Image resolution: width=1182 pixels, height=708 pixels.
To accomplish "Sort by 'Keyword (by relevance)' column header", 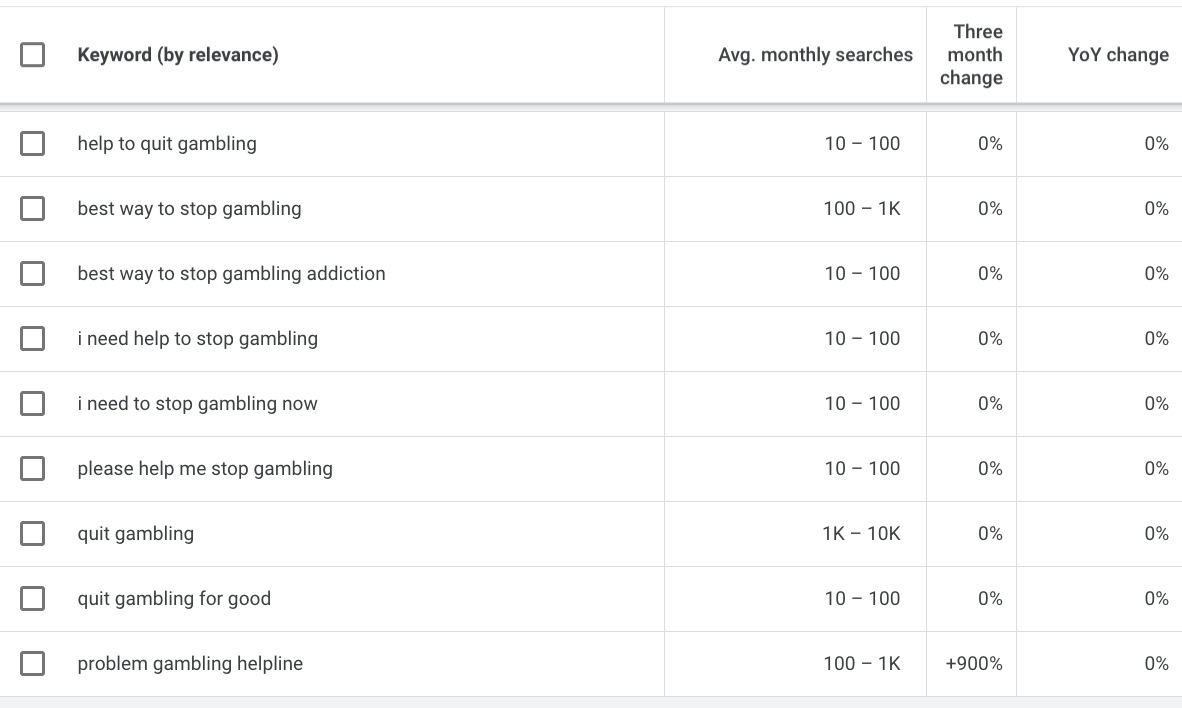I will 178,55.
